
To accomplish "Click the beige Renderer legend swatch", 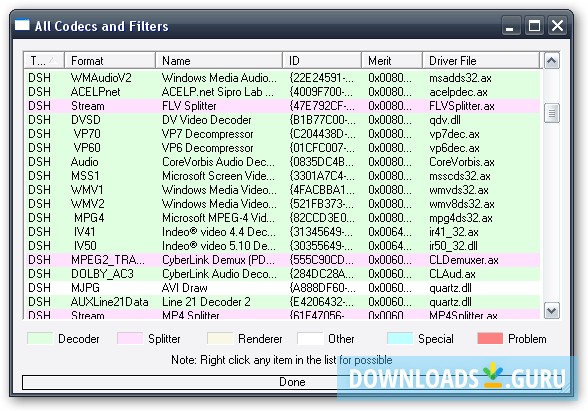I will (220, 338).
